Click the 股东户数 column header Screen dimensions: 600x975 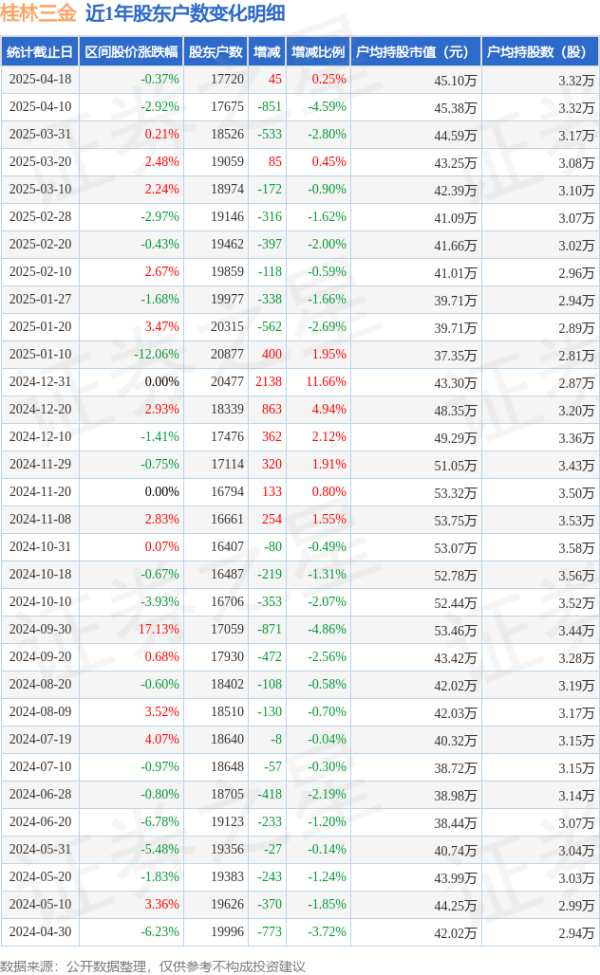click(x=215, y=52)
